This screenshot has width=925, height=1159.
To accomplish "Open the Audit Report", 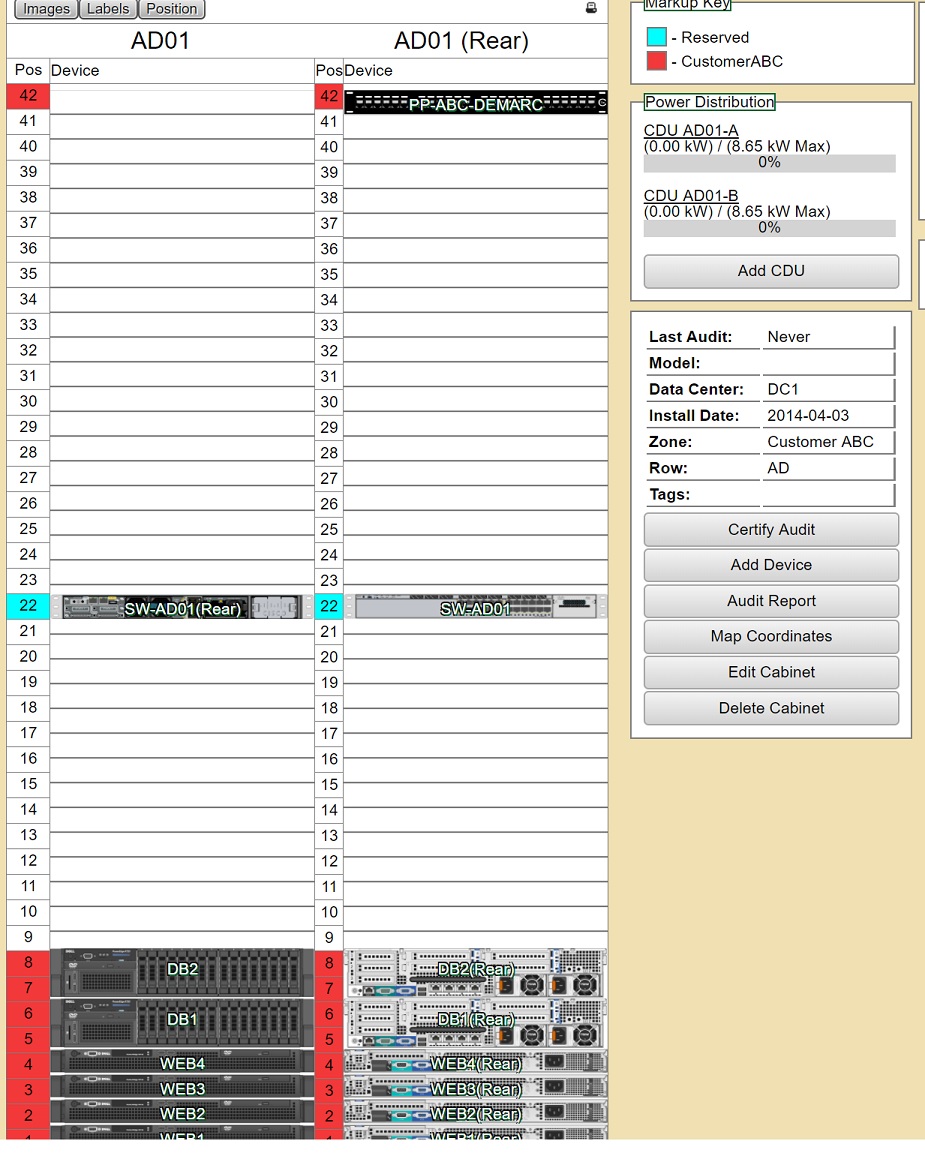I will 770,601.
